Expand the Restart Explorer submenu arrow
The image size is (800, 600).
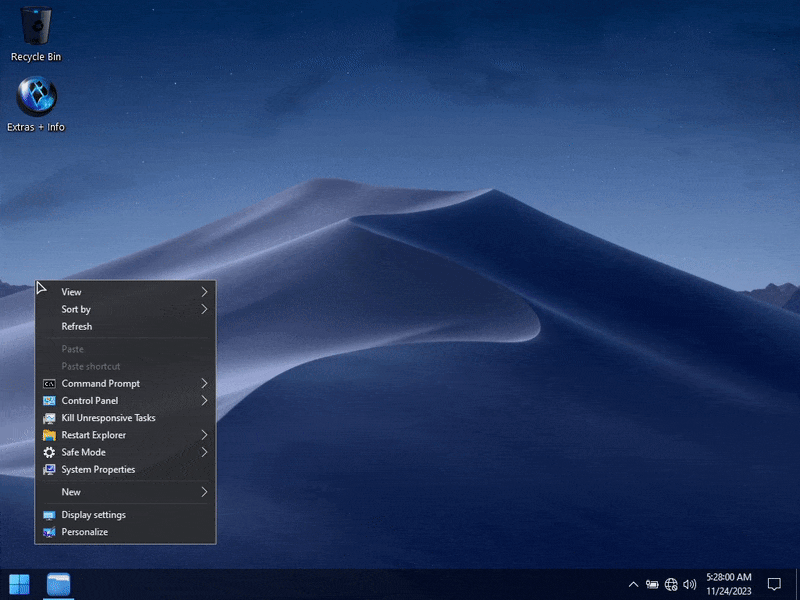tap(204, 435)
